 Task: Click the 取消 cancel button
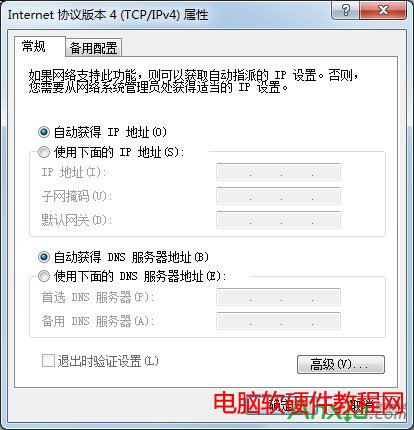[361, 405]
